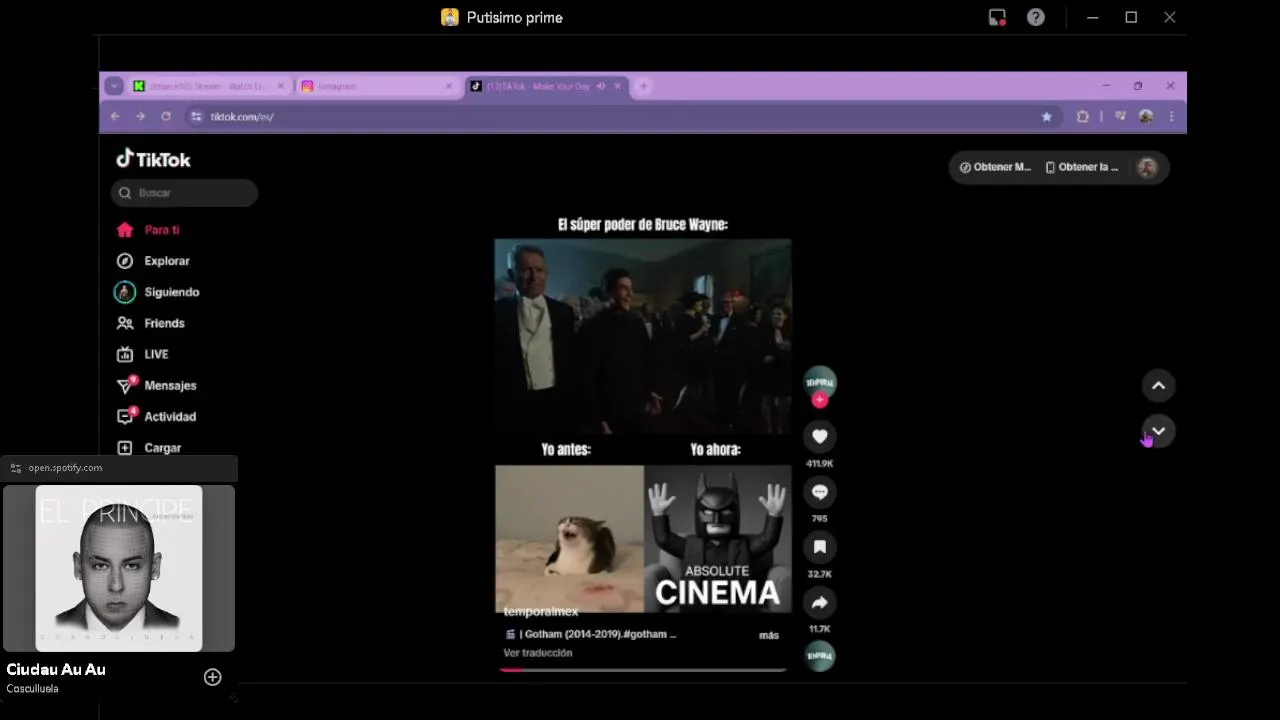The height and width of the screenshot is (720, 1280).
Task: Open the help question mark icon in title bar
Action: pyautogui.click(x=1036, y=17)
